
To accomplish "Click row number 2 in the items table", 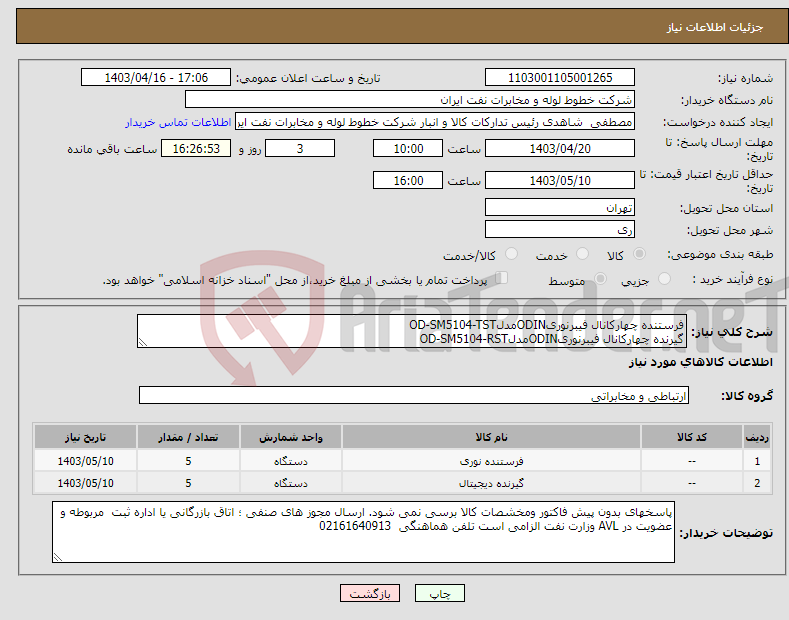I will [x=757, y=483].
